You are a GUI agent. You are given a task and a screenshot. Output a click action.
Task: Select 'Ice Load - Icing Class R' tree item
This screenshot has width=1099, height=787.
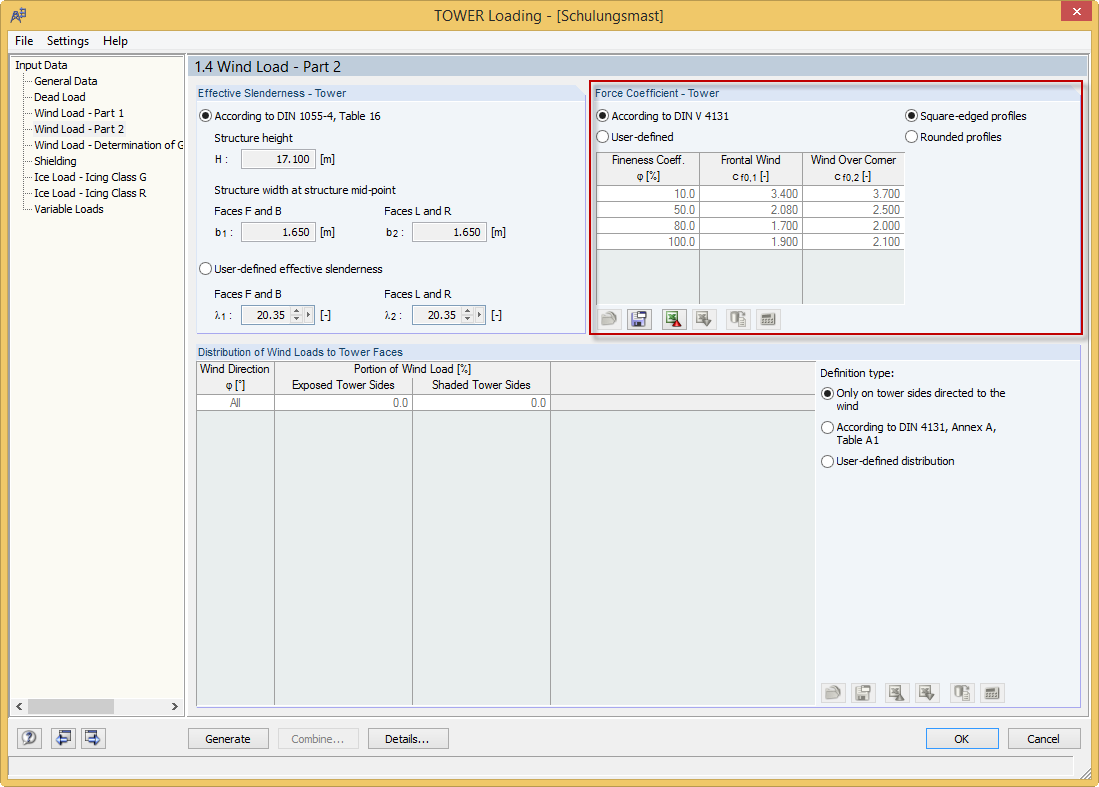[x=90, y=193]
